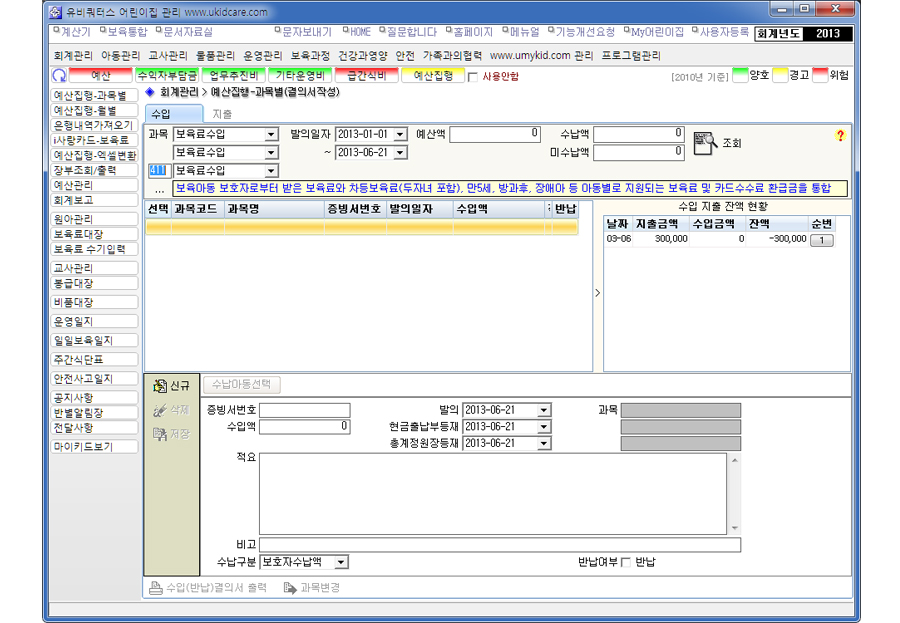
Task: Switch to the 지출 tab
Action: [x=222, y=114]
